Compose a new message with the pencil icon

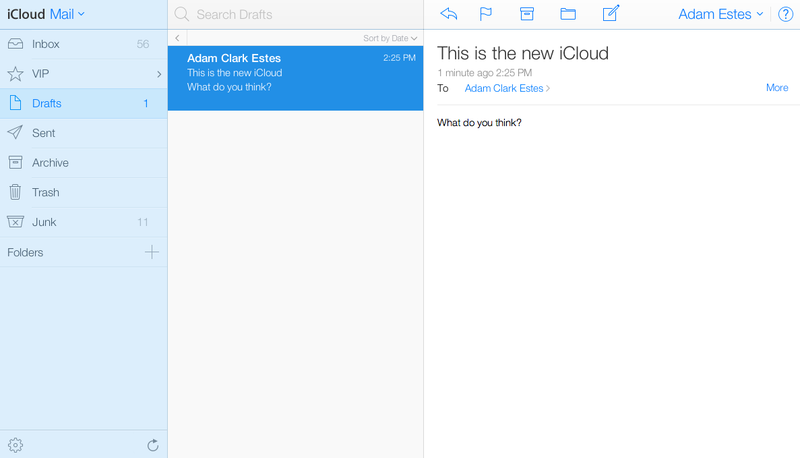pyautogui.click(x=611, y=13)
